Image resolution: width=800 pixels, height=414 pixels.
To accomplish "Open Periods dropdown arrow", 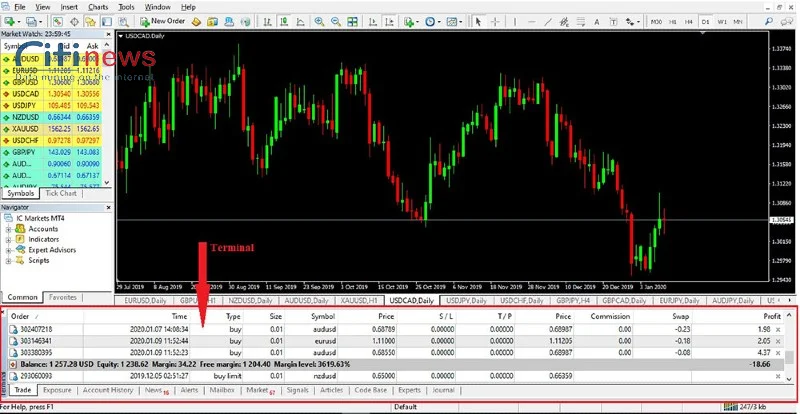I will tap(439, 21).
